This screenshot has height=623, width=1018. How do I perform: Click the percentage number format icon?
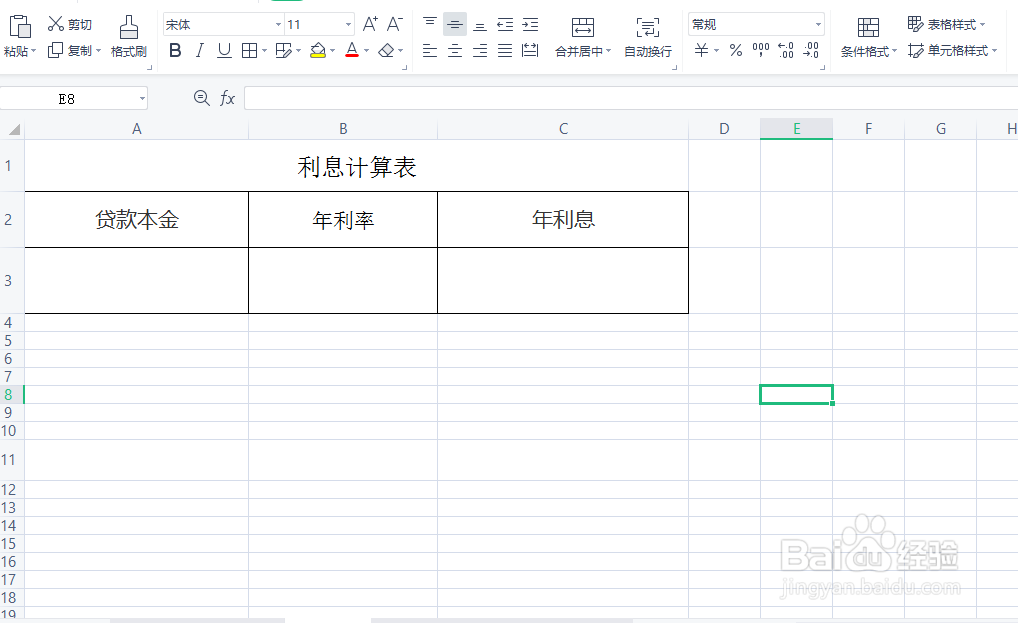[735, 50]
